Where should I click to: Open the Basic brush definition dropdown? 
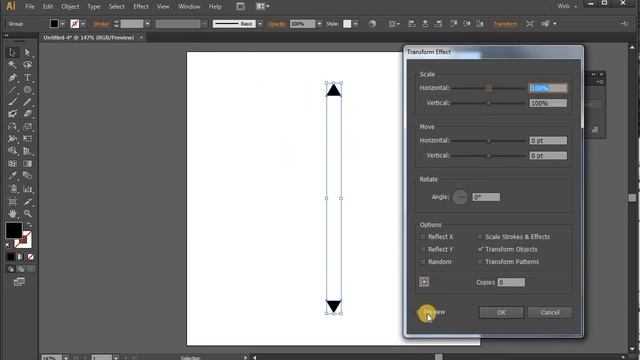pos(260,24)
